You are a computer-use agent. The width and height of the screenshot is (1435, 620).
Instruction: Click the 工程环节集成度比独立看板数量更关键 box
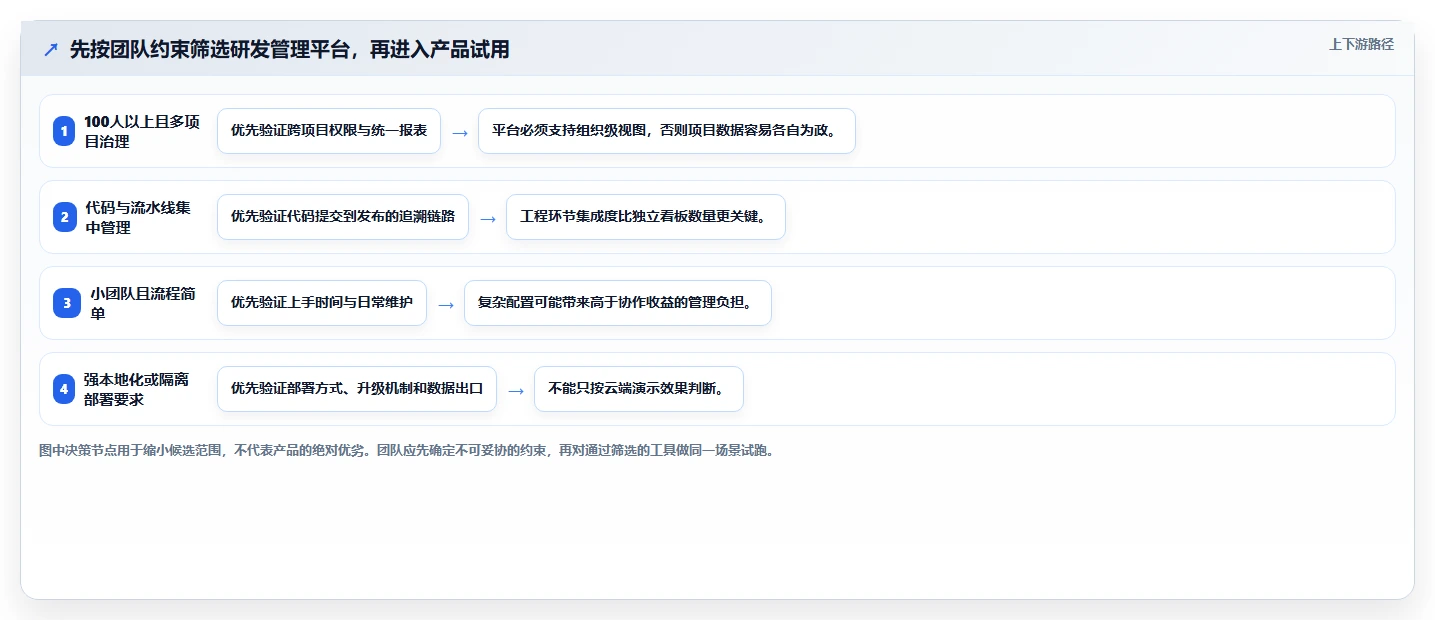click(646, 217)
